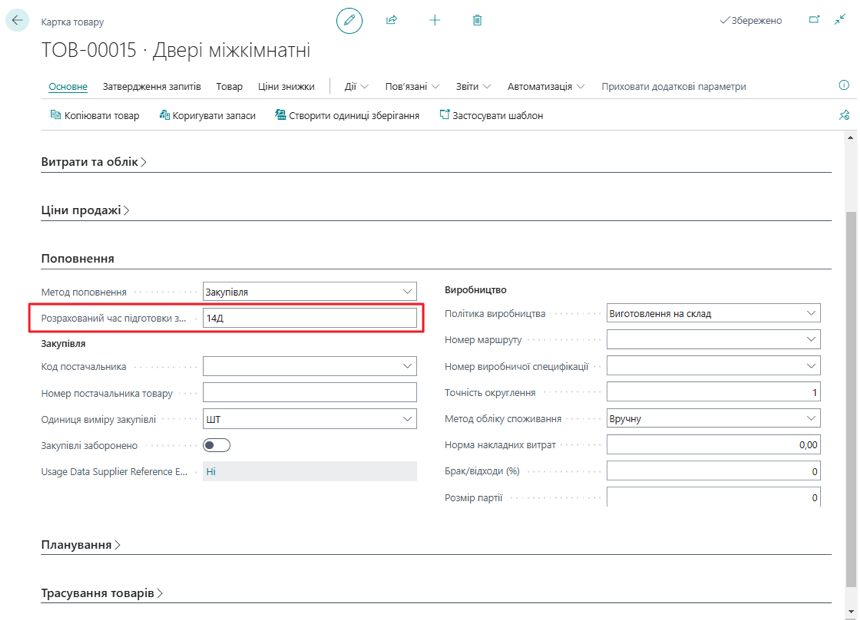Image resolution: width=860 pixels, height=620 pixels.
Task: Click the Копіювати товар button
Action: pos(95,116)
